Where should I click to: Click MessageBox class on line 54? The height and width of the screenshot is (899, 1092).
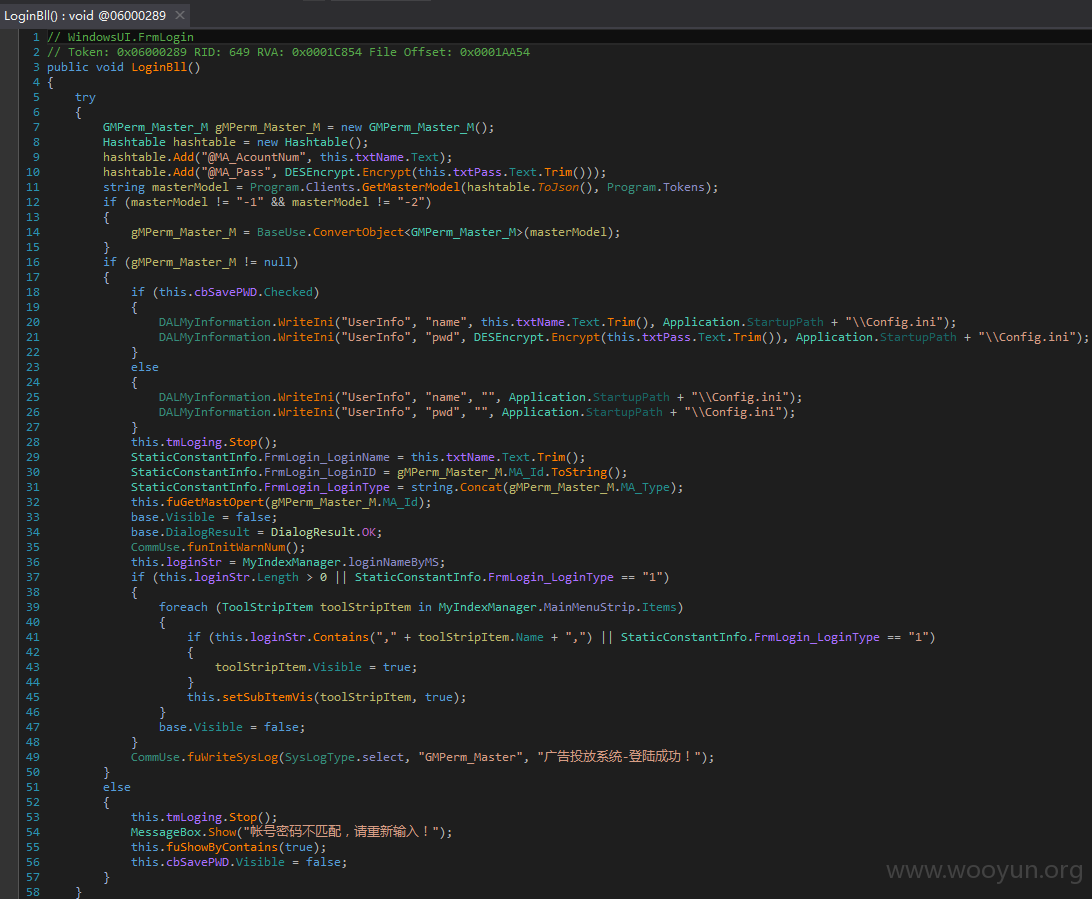(x=166, y=832)
